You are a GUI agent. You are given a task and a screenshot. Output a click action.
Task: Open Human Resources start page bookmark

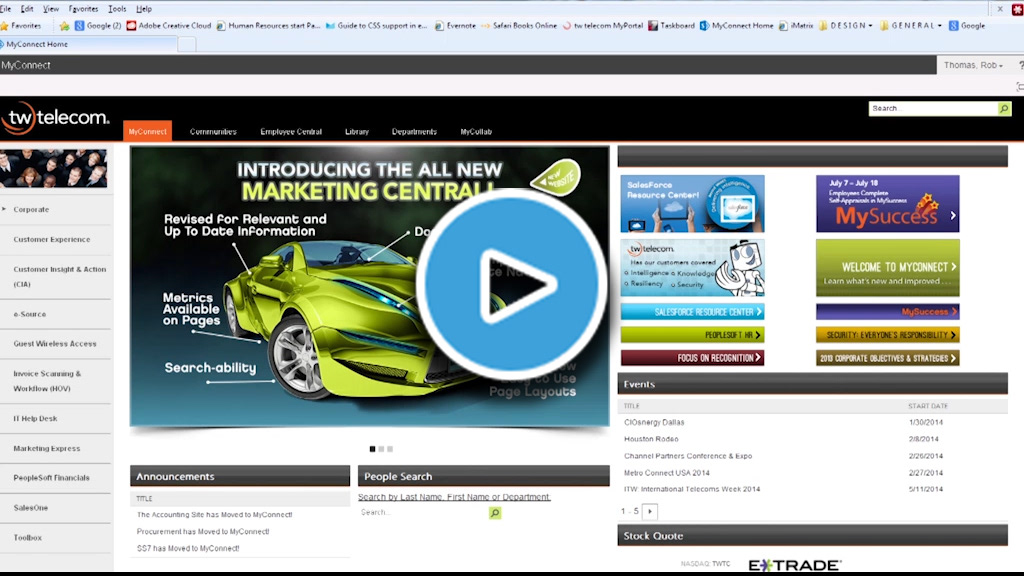click(x=268, y=25)
